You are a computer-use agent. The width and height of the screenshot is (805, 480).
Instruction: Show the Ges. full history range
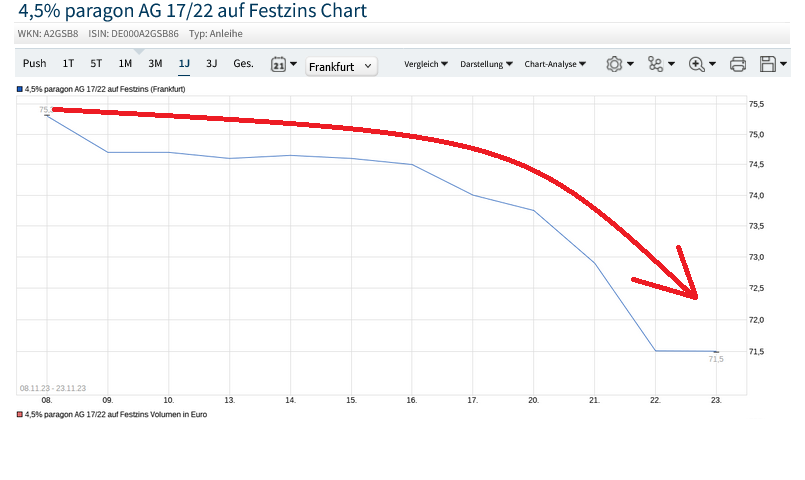[243, 63]
